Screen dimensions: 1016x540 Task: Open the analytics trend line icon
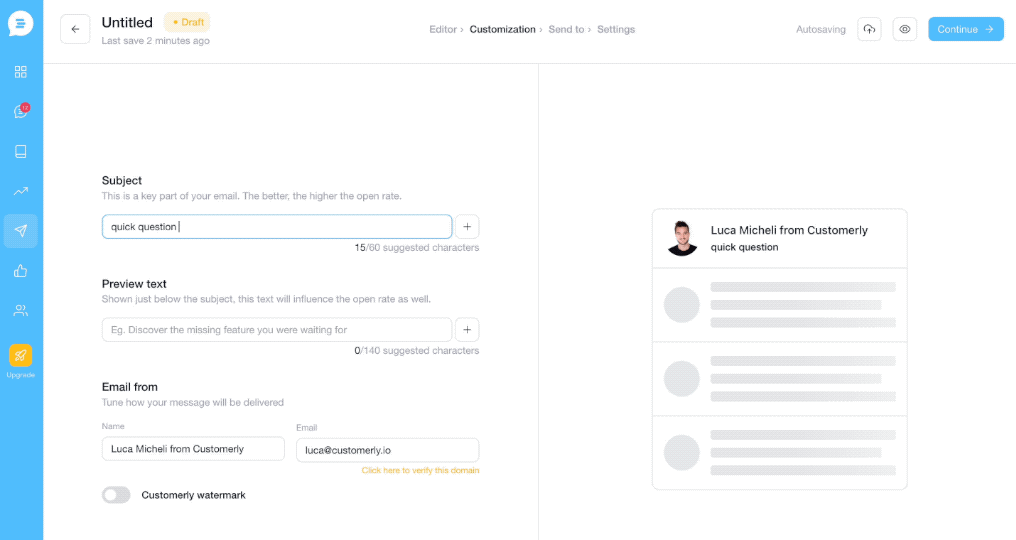click(x=21, y=191)
